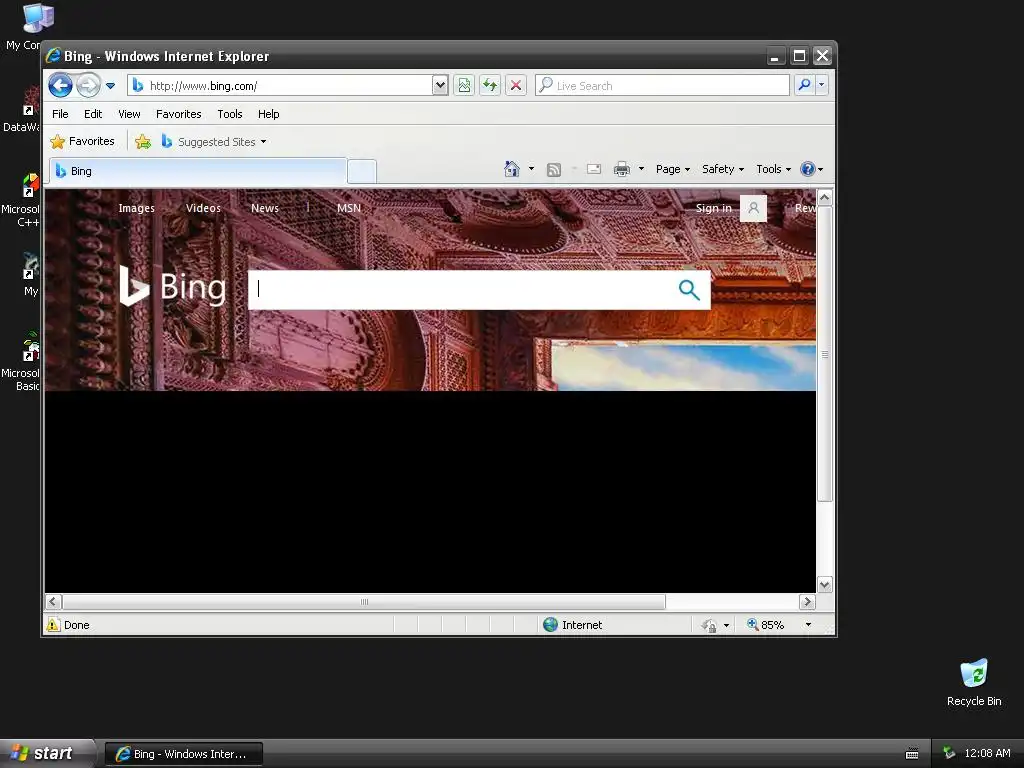
Task: Select the Bing browser tab
Action: coord(198,171)
